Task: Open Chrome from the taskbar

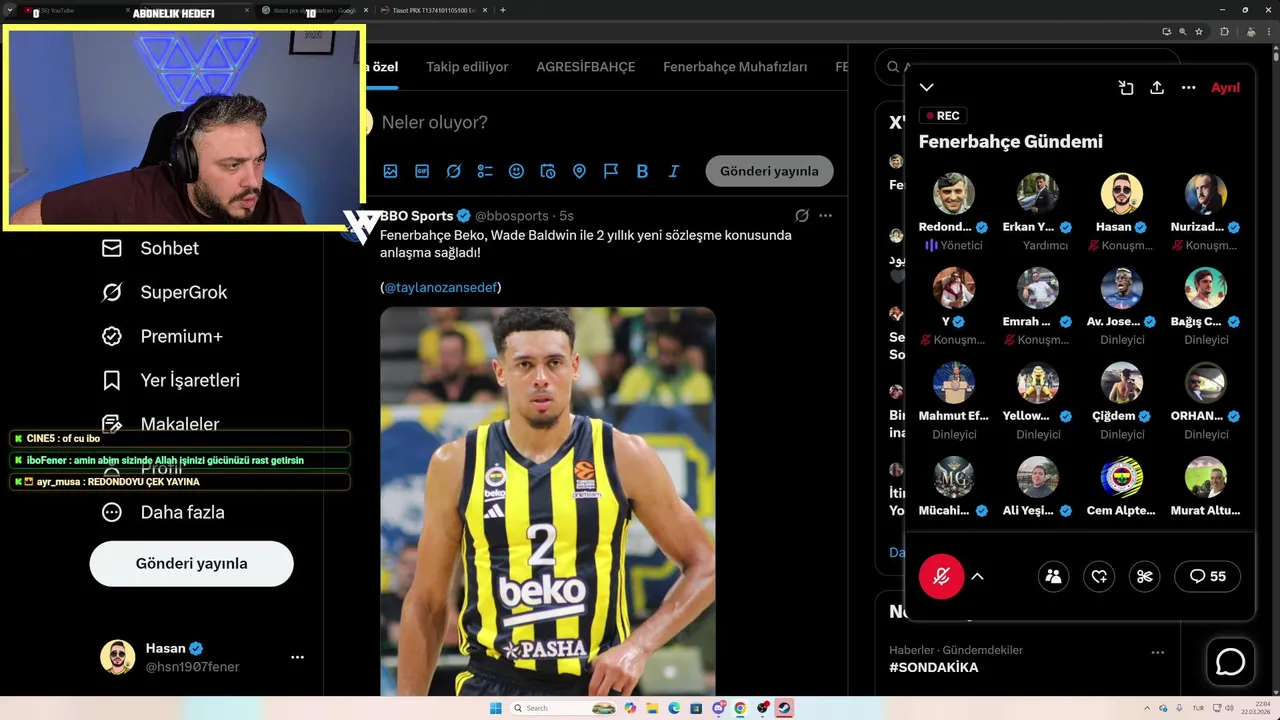Action: (x=740, y=708)
